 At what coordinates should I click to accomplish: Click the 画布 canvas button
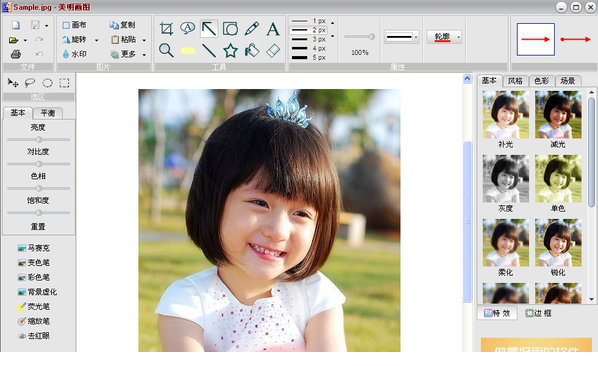pyautogui.click(x=74, y=25)
